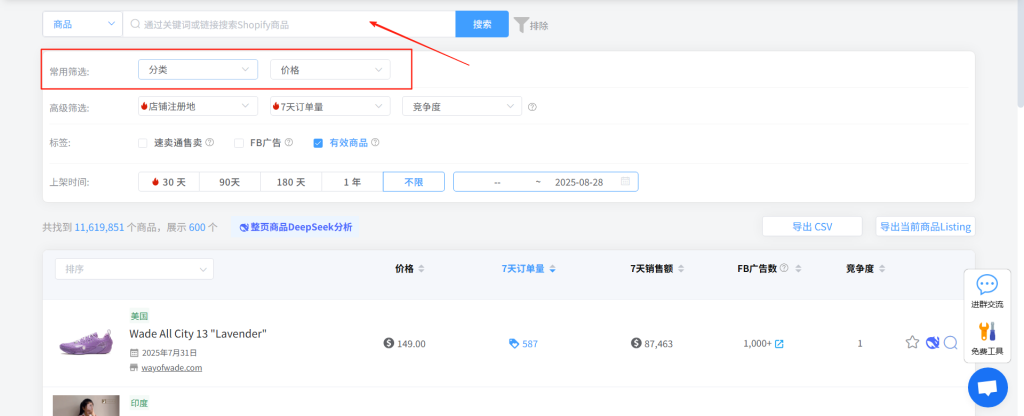The image size is (1024, 416).
Task: Open the 店铺注册地 dropdown
Action: tap(197, 106)
